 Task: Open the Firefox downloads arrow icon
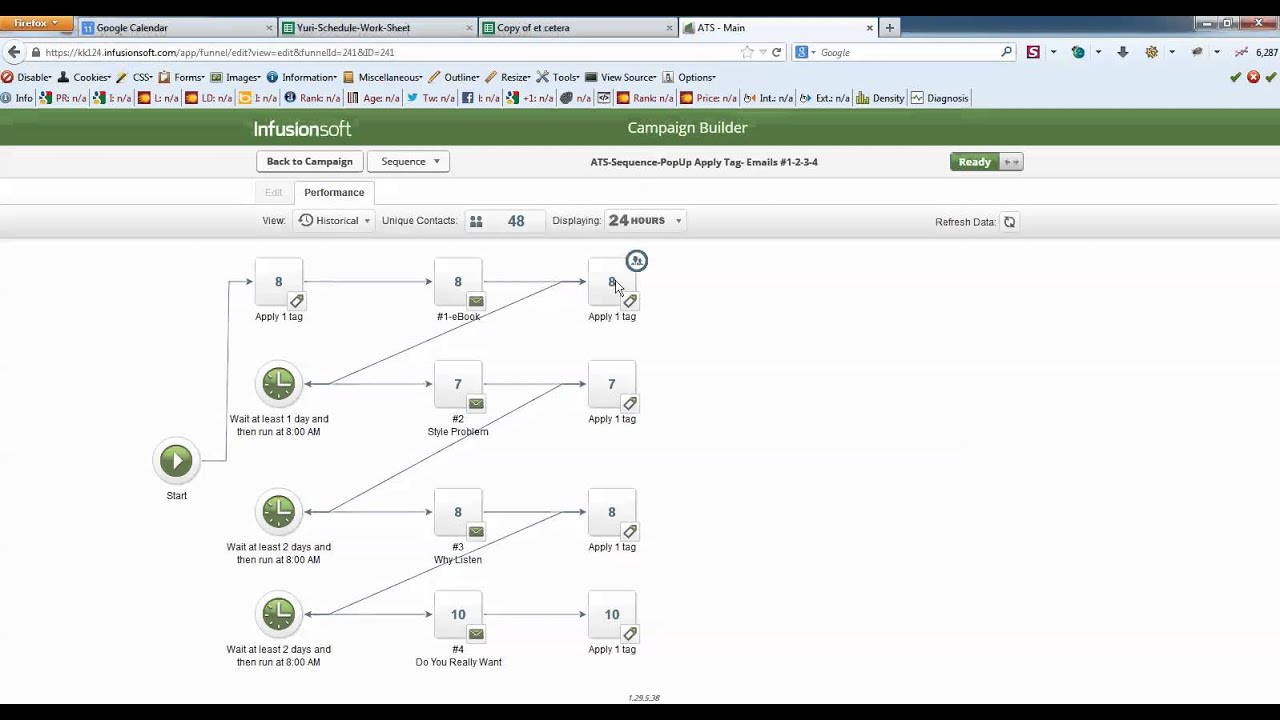coord(1122,52)
